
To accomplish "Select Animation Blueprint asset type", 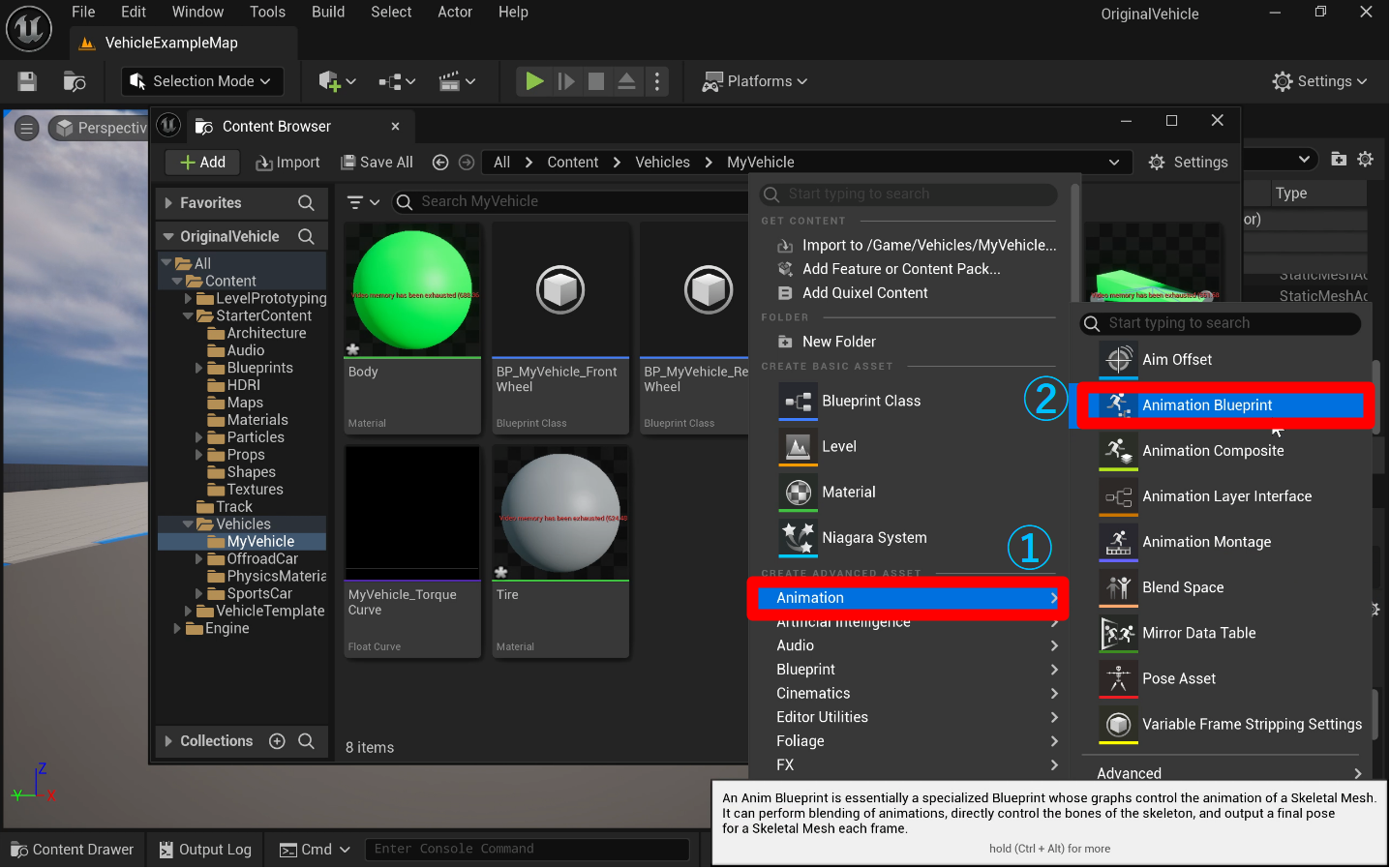I will tap(1224, 405).
